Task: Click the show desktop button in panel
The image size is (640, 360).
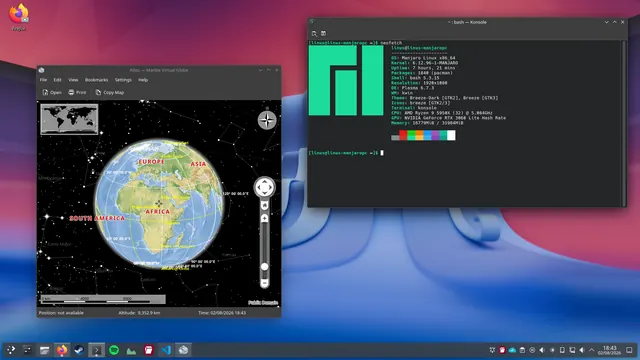Action: tap(629, 350)
